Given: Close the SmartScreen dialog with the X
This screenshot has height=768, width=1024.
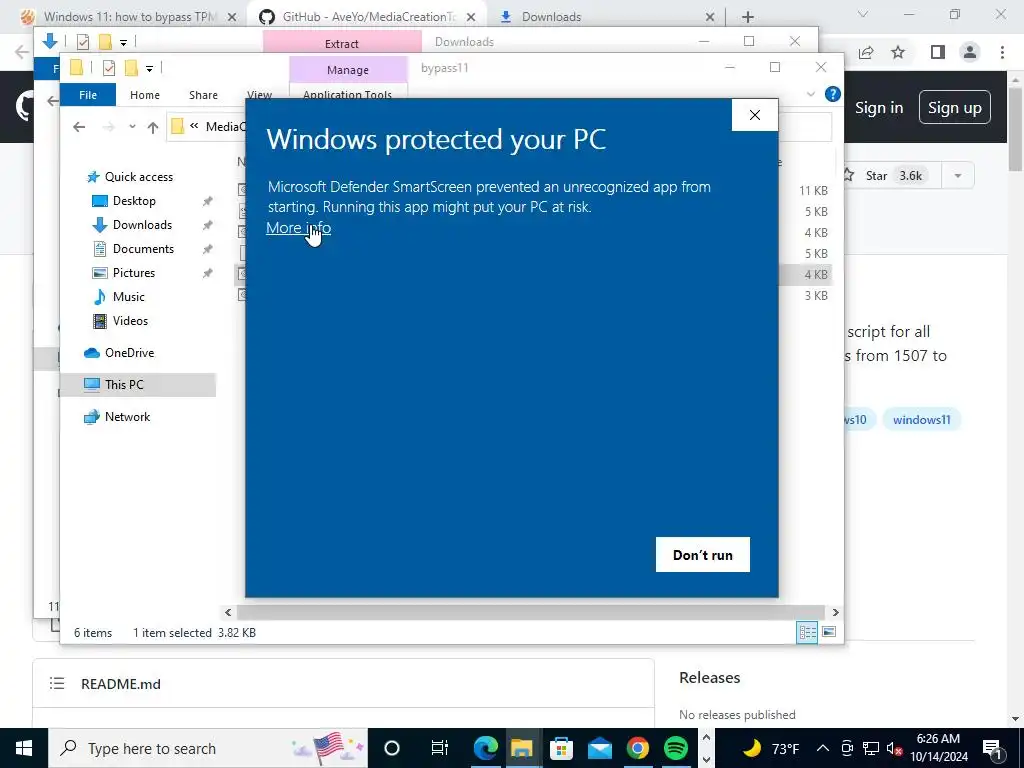Looking at the screenshot, I should coord(755,115).
